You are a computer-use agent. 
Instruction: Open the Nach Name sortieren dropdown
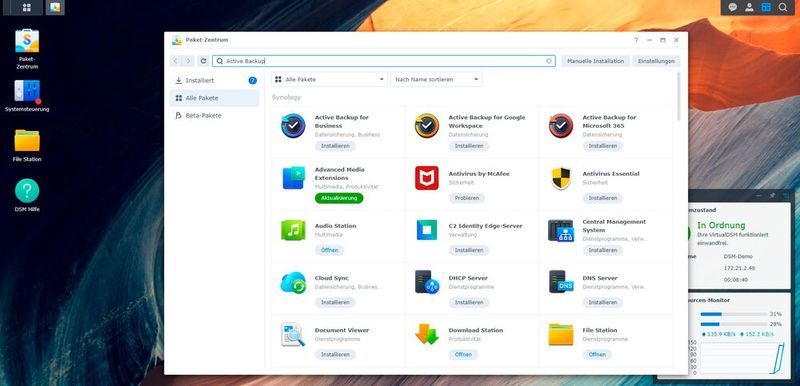tap(436, 80)
